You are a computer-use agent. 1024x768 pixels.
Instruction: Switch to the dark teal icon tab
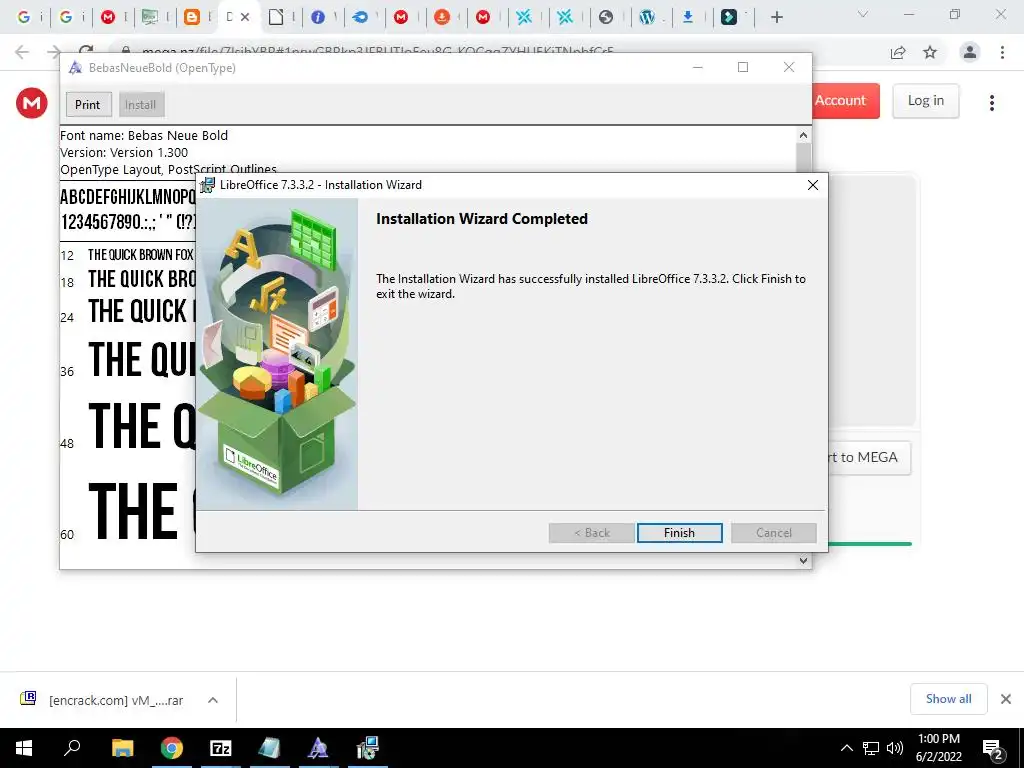point(729,17)
